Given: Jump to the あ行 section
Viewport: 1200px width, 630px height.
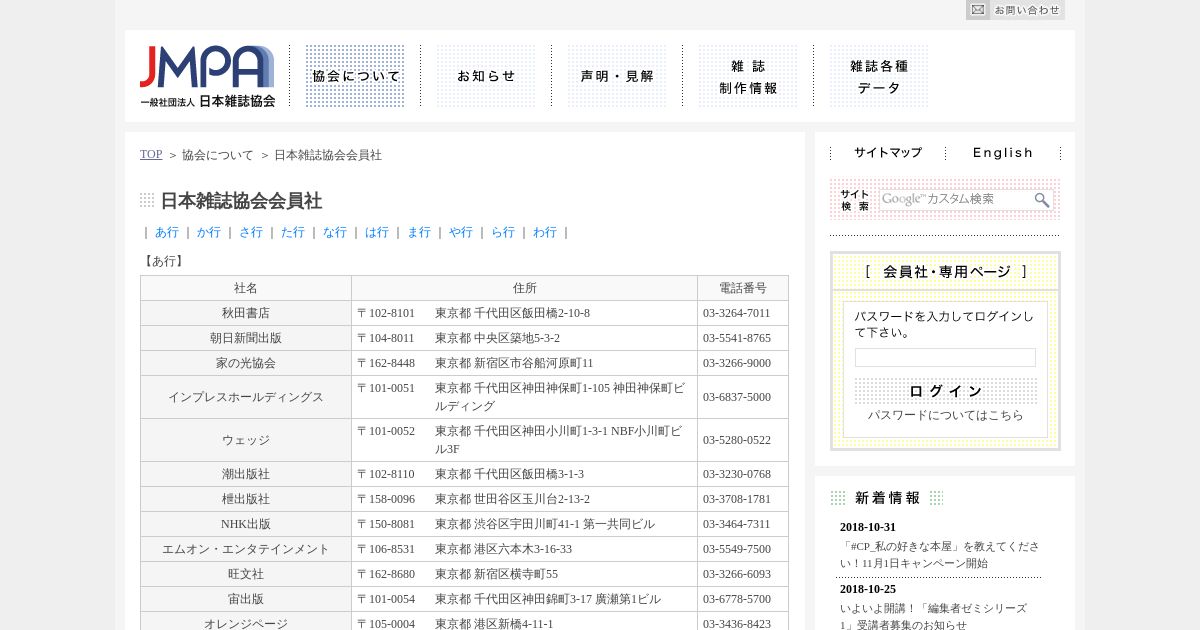Looking at the screenshot, I should (167, 232).
